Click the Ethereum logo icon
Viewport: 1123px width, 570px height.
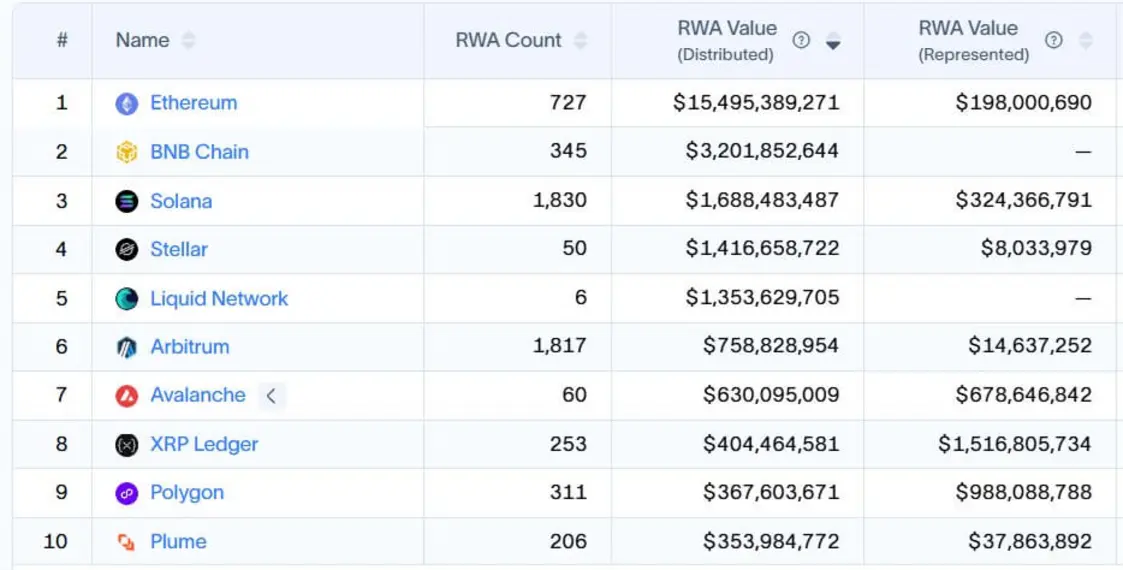(127, 104)
